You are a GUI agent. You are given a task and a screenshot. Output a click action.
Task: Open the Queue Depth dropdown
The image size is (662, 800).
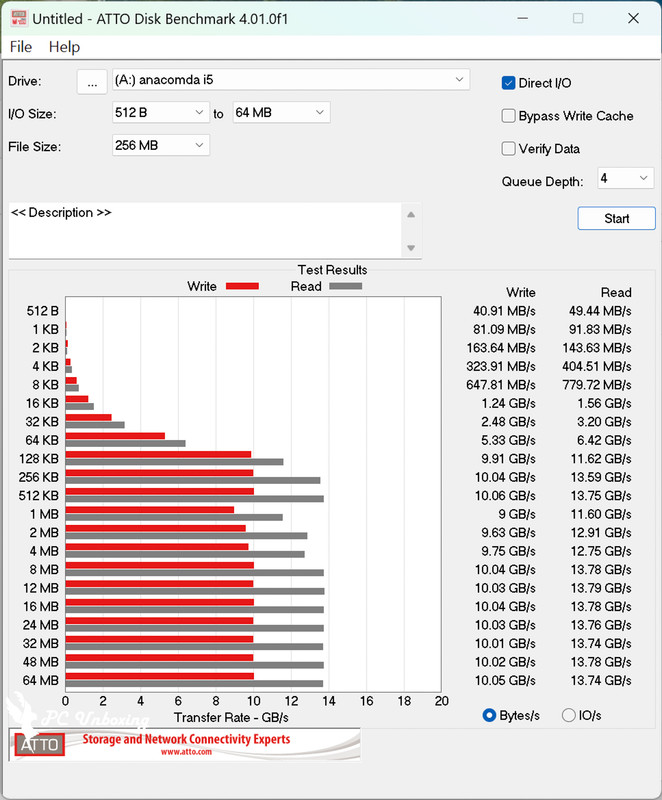point(625,178)
